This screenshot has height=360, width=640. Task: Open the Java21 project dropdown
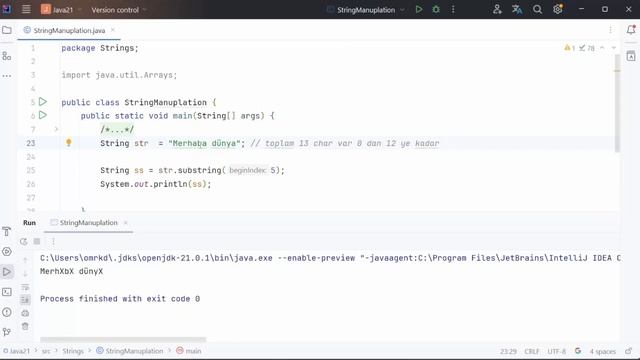61,9
